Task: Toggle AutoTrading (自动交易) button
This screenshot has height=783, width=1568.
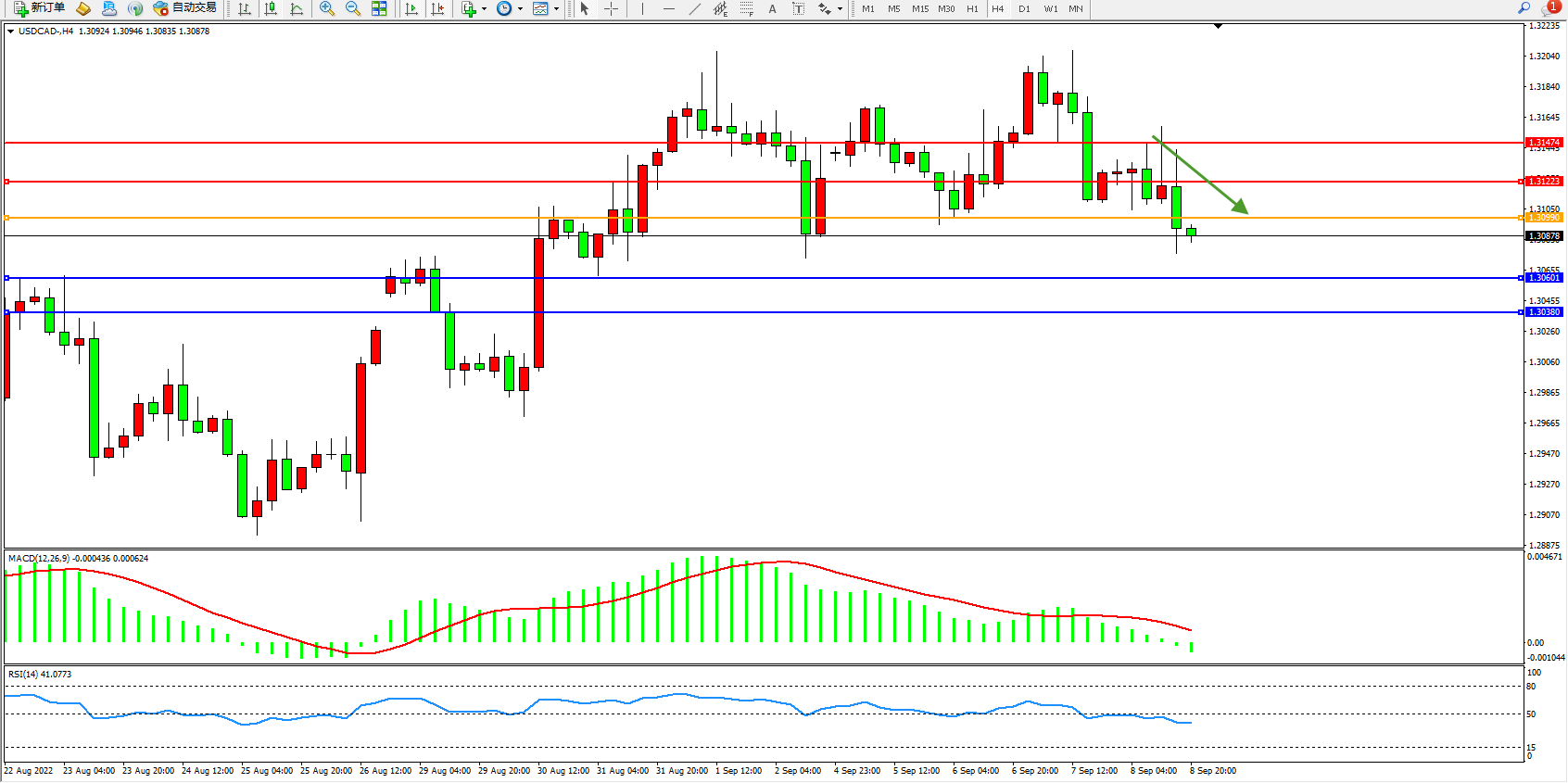Action: tap(185, 8)
